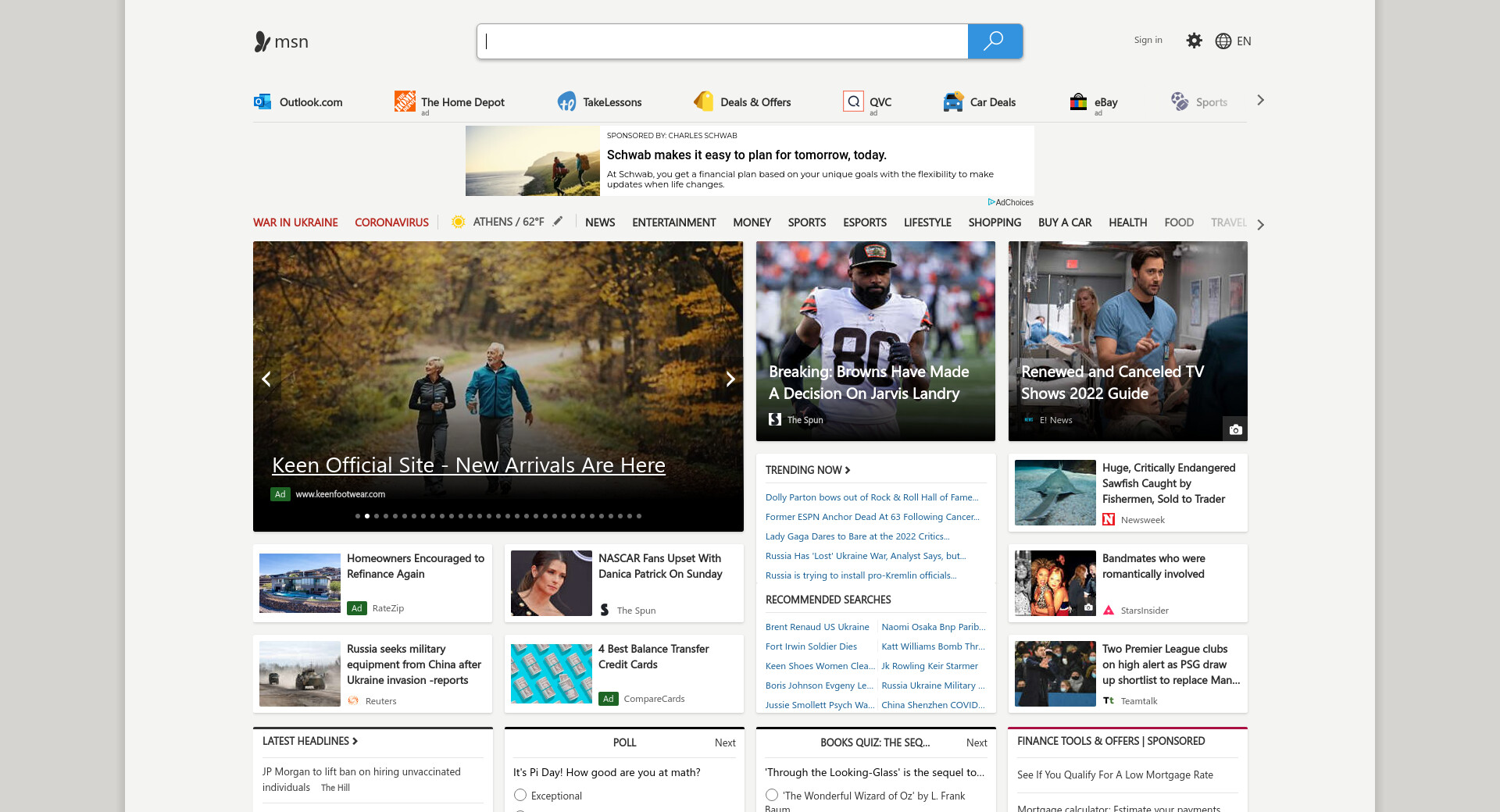Viewport: 1500px width, 812px height.
Task: Switch to the Money section
Action: (x=752, y=223)
